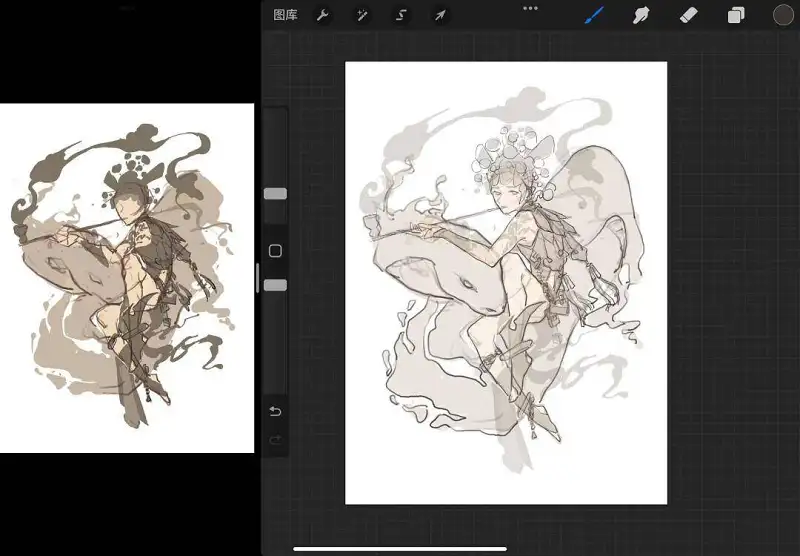This screenshot has height=556, width=800.
Task: Select the Smudge finger tool
Action: point(641,15)
